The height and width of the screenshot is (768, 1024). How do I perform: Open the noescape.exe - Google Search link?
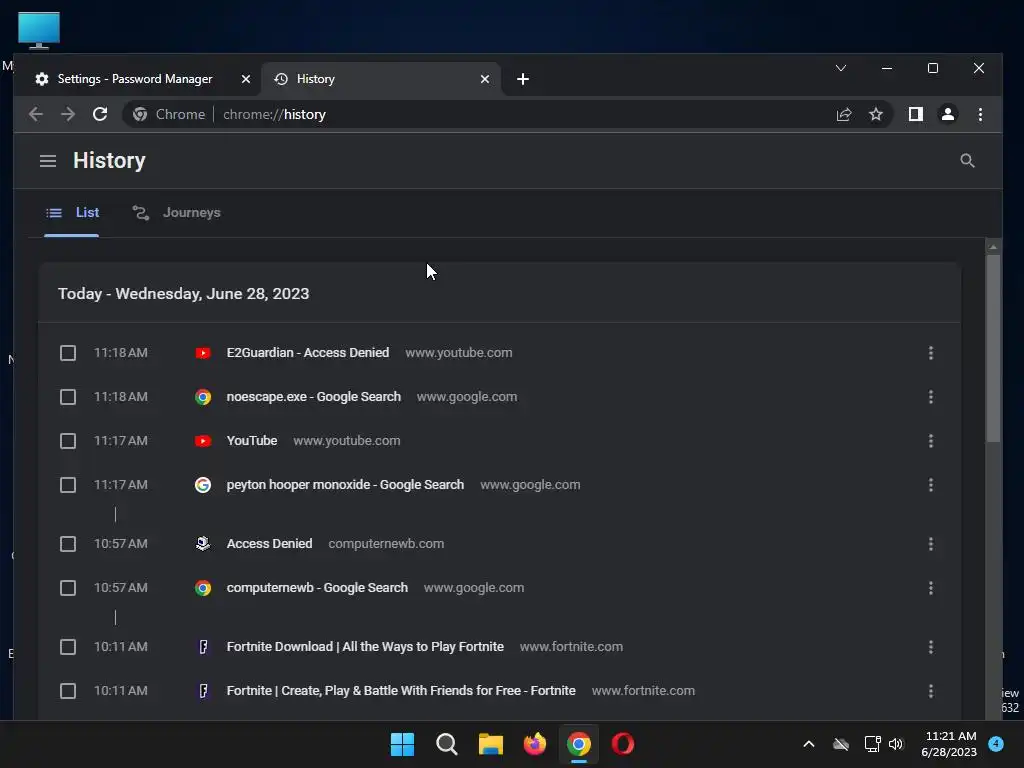(313, 396)
